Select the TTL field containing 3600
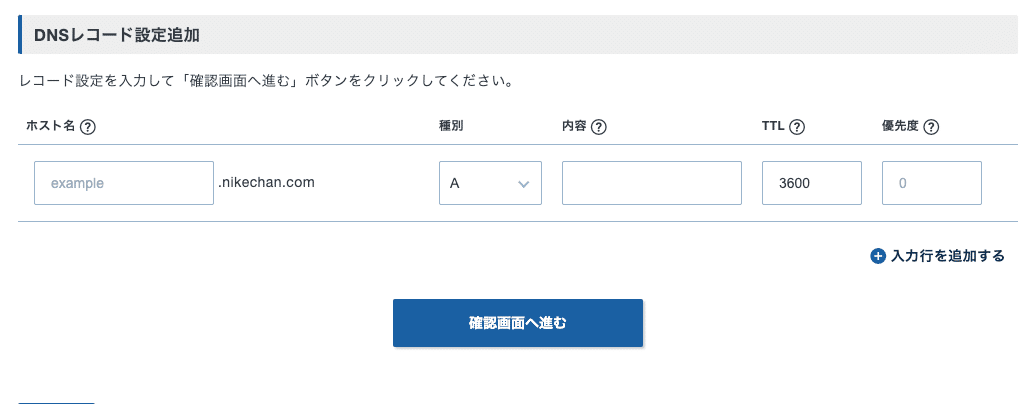This screenshot has height=404, width=1031. 811,184
